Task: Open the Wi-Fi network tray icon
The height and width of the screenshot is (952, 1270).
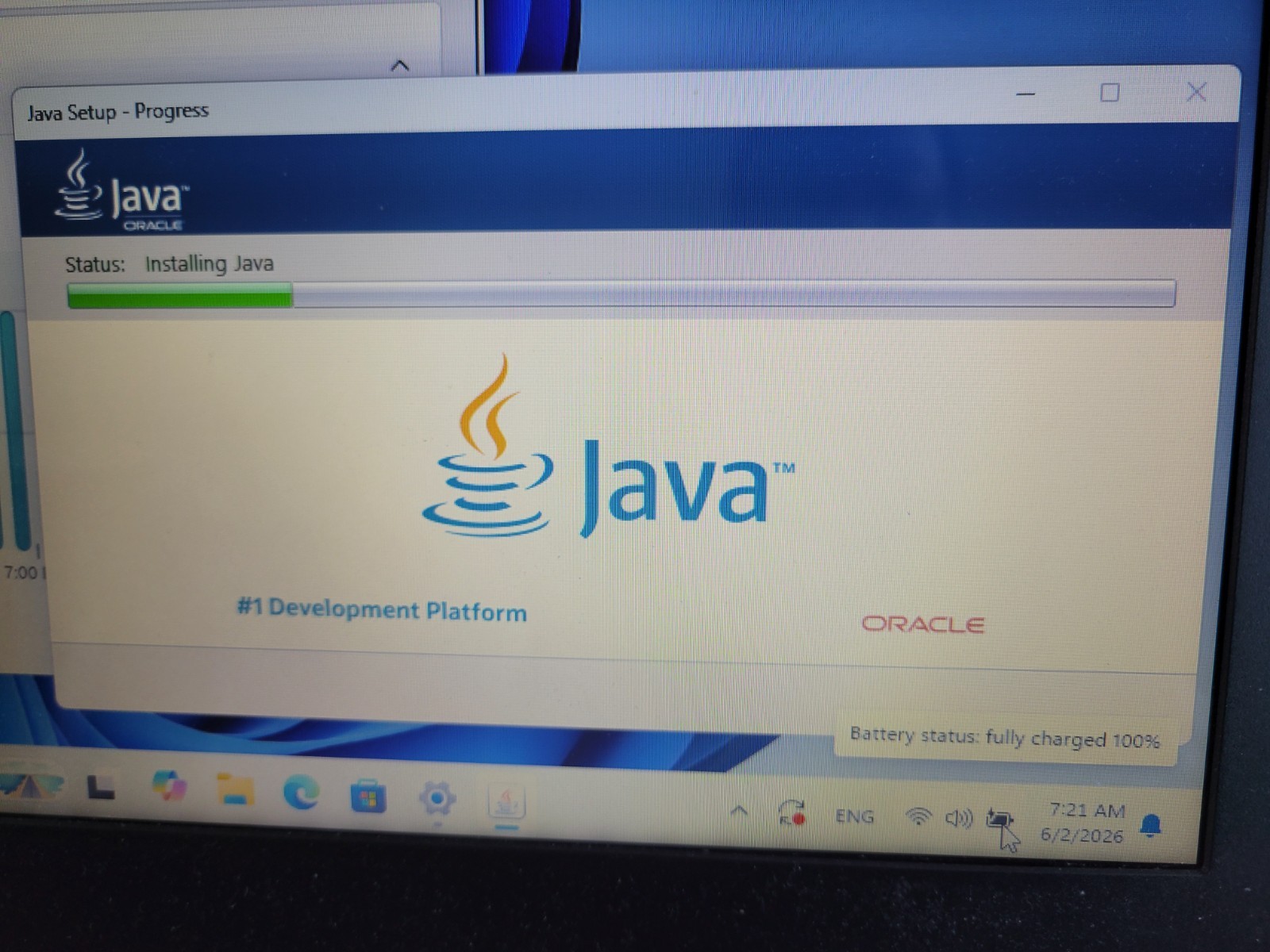Action: [x=918, y=816]
